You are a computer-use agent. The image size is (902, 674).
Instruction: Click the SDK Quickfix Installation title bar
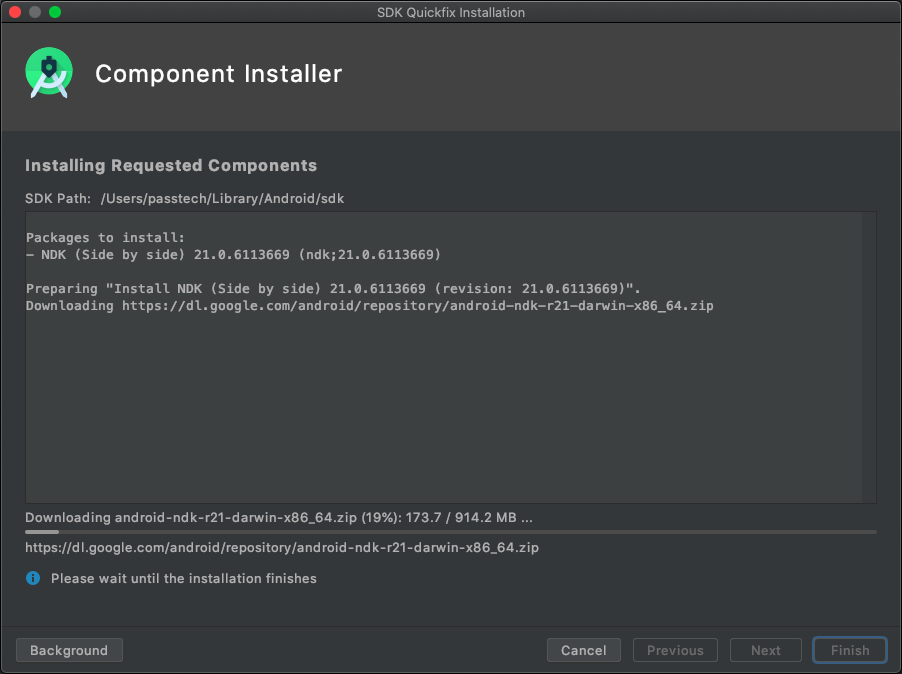click(451, 12)
